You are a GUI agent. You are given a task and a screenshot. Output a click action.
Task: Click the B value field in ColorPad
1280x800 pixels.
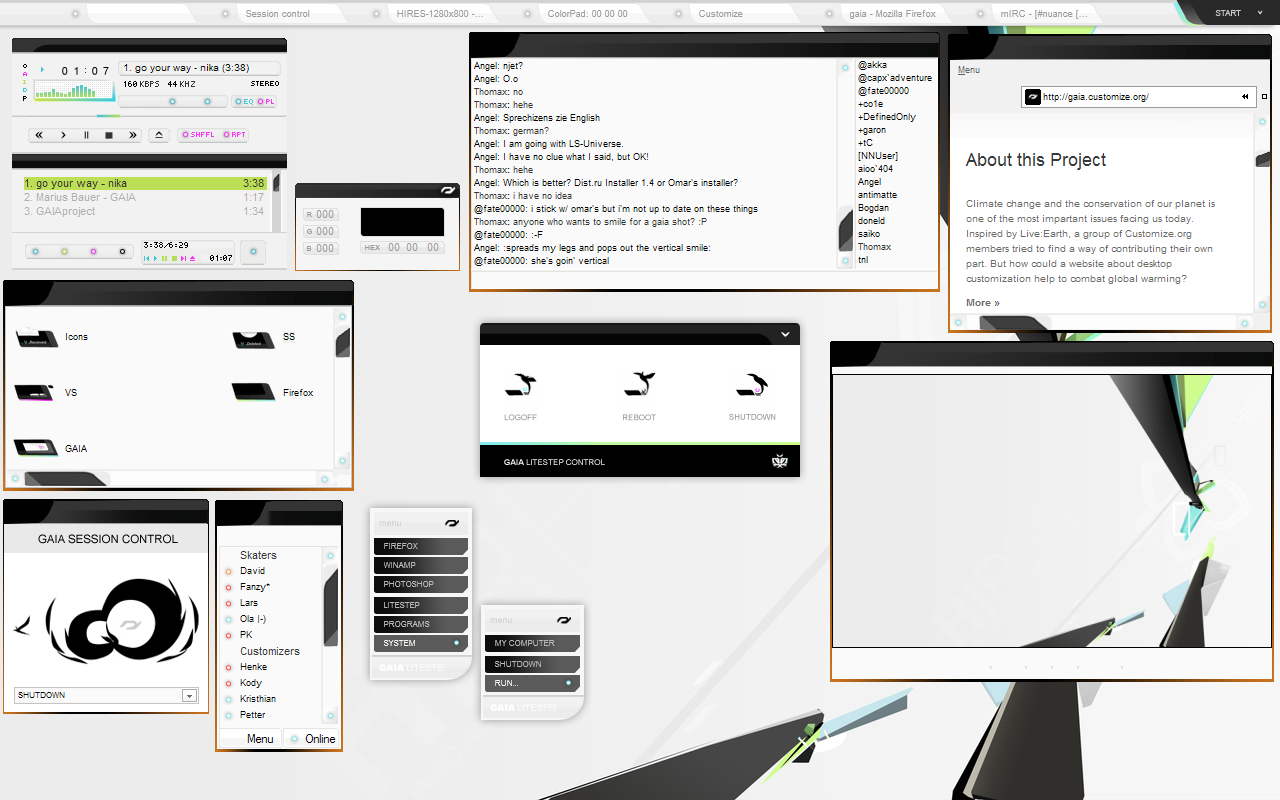321,248
